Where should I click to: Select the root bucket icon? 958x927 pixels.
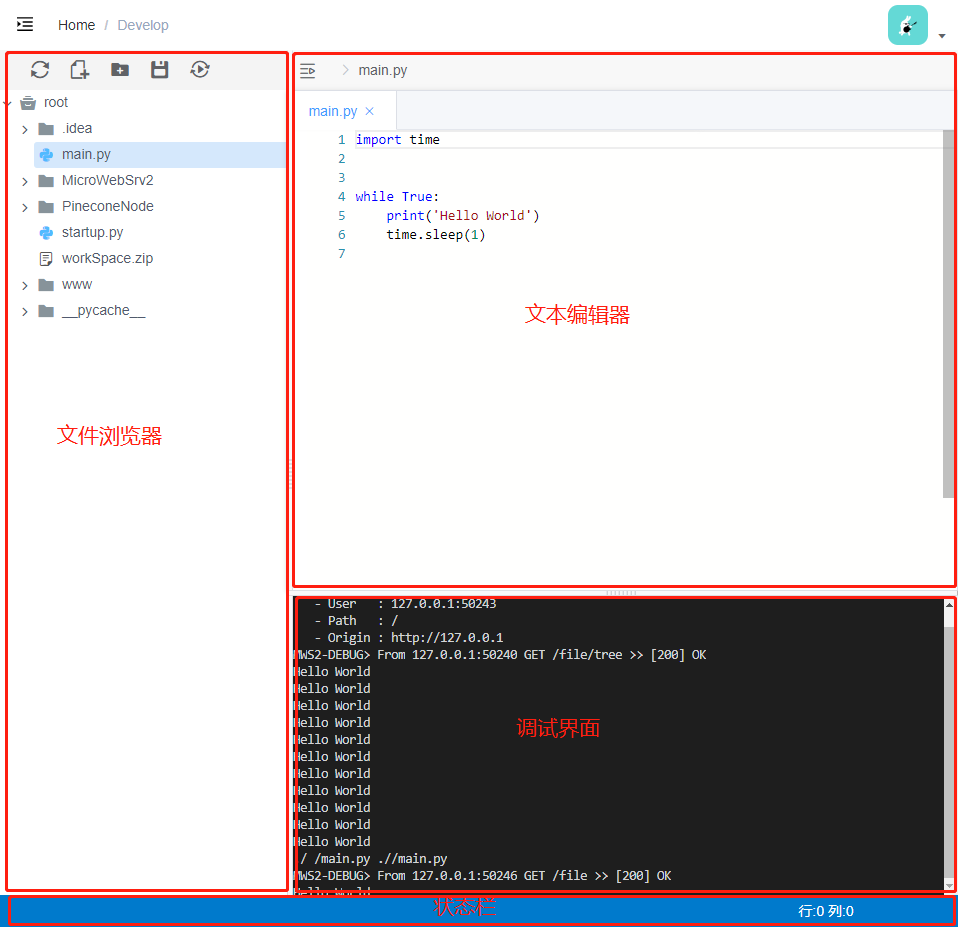click(x=28, y=103)
